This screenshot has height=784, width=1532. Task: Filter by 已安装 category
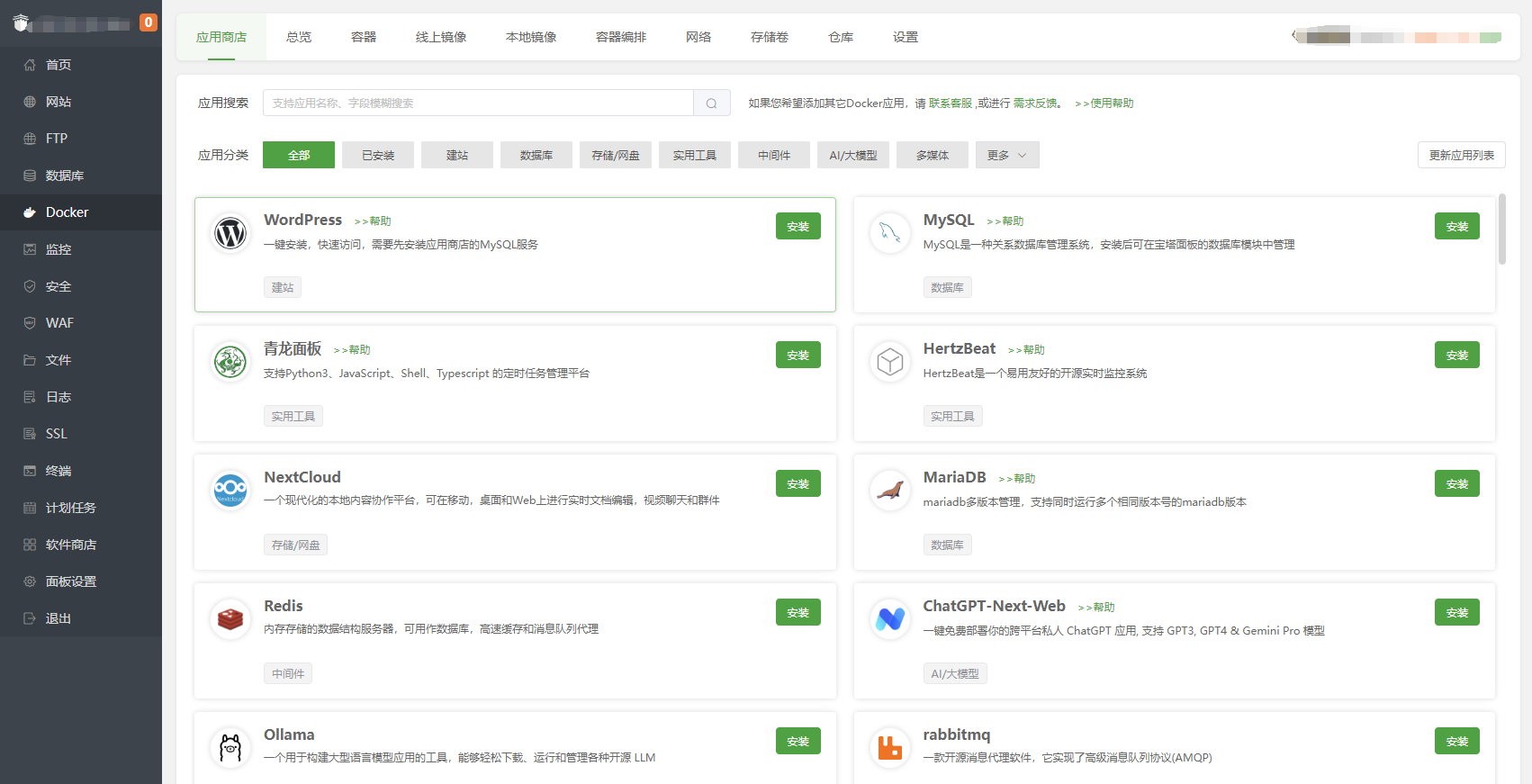pos(378,155)
